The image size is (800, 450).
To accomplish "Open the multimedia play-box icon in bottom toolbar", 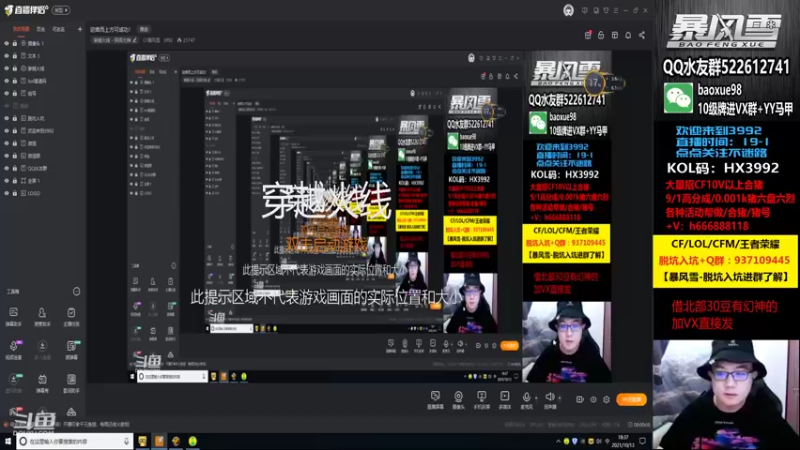I will [504, 399].
